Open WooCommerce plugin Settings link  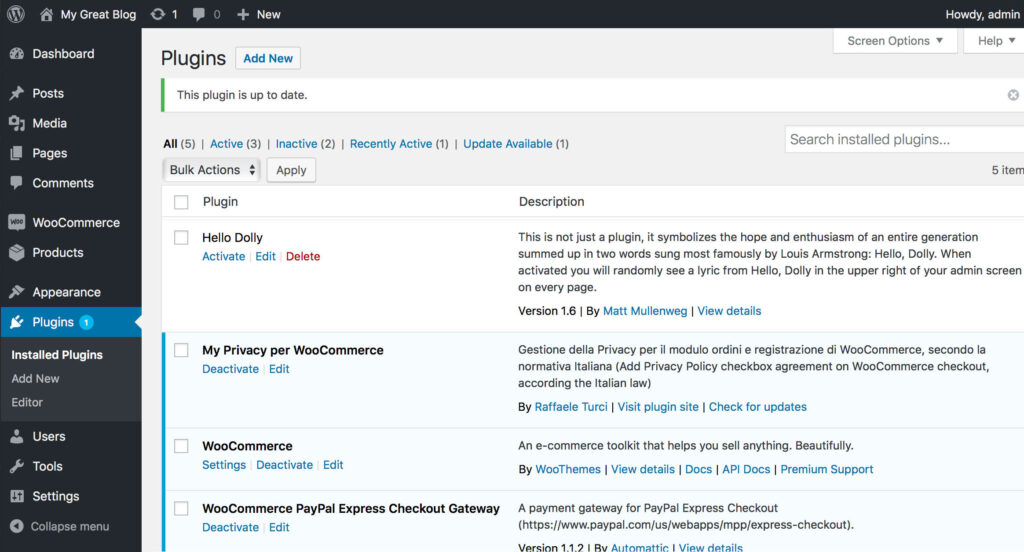click(223, 465)
